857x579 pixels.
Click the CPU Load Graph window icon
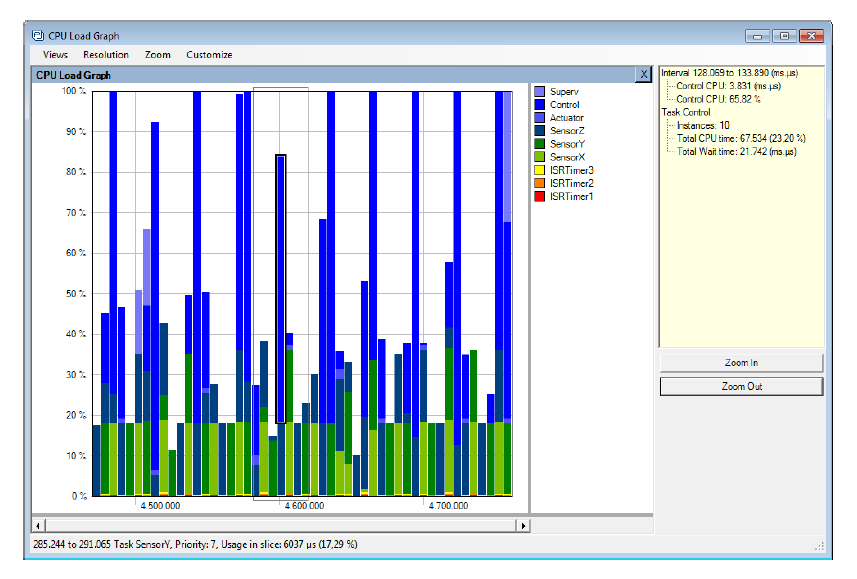pos(38,35)
